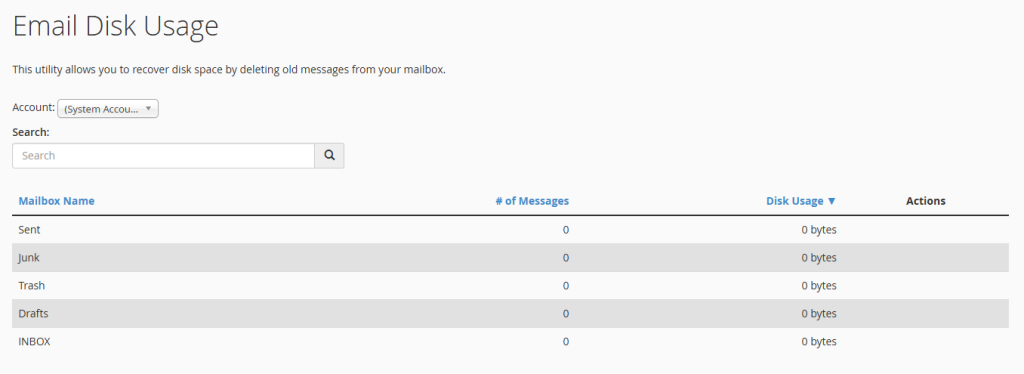Screen dimensions: 1024x374
Task: Click the magnifying glass search button
Action: click(329, 155)
